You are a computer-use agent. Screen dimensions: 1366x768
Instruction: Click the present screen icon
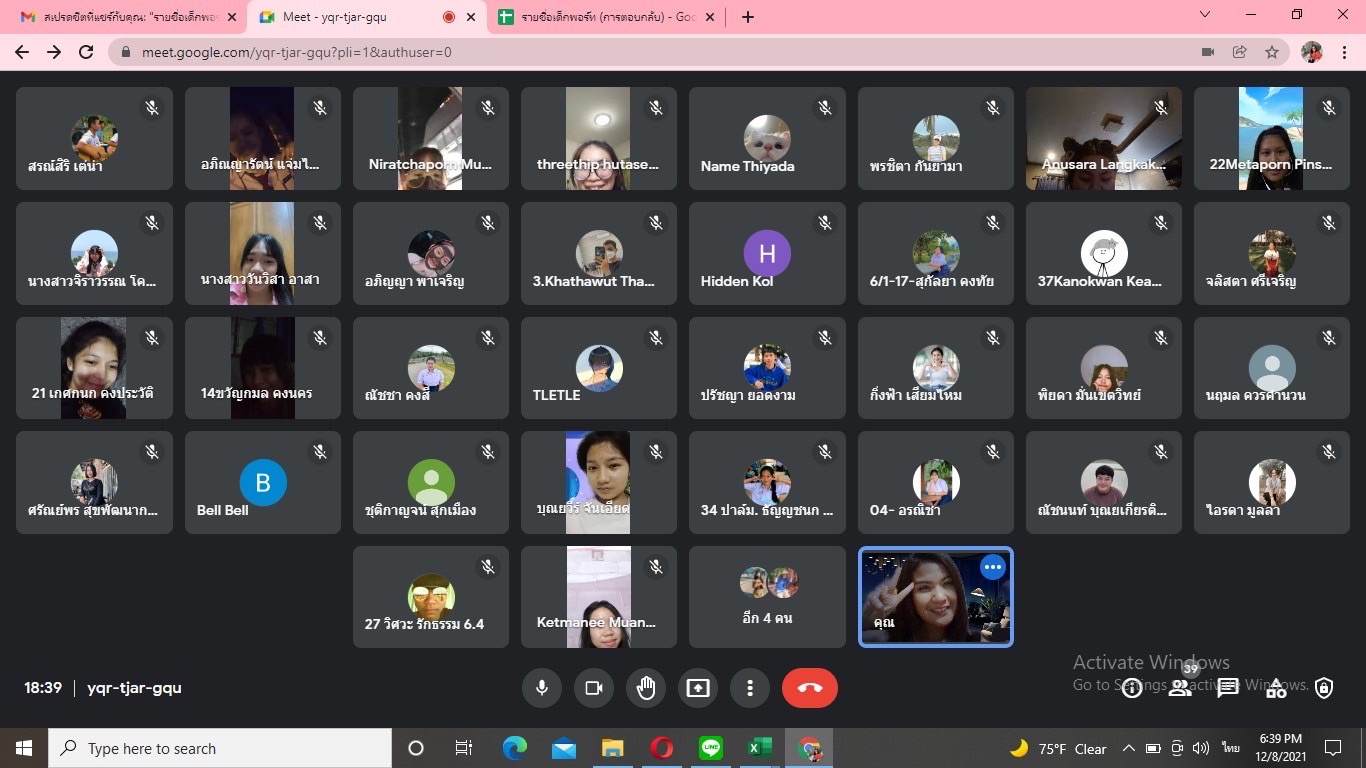pos(698,688)
